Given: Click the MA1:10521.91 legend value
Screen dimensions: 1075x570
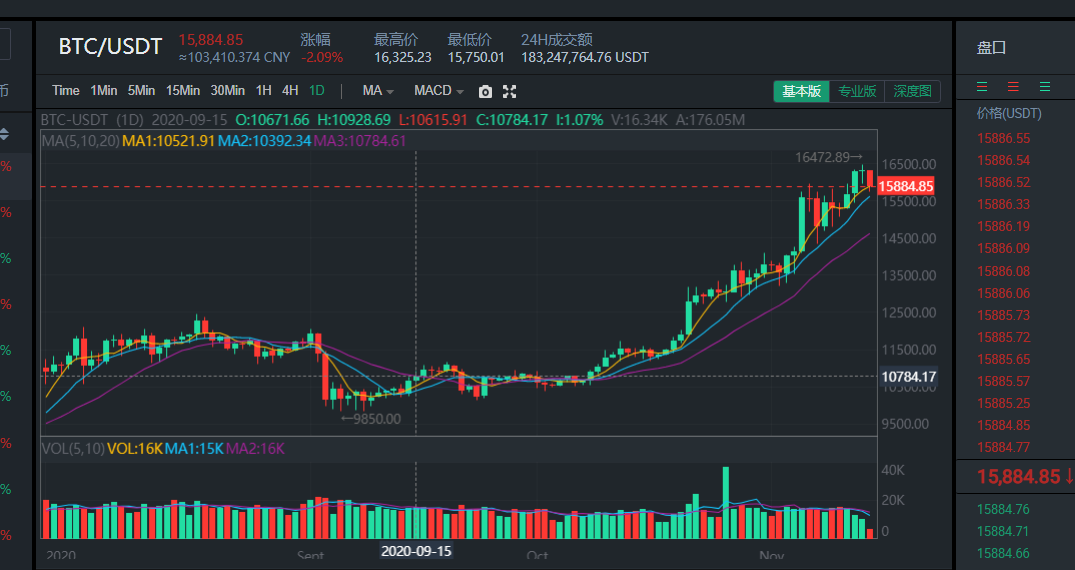Looking at the screenshot, I should click(169, 141).
